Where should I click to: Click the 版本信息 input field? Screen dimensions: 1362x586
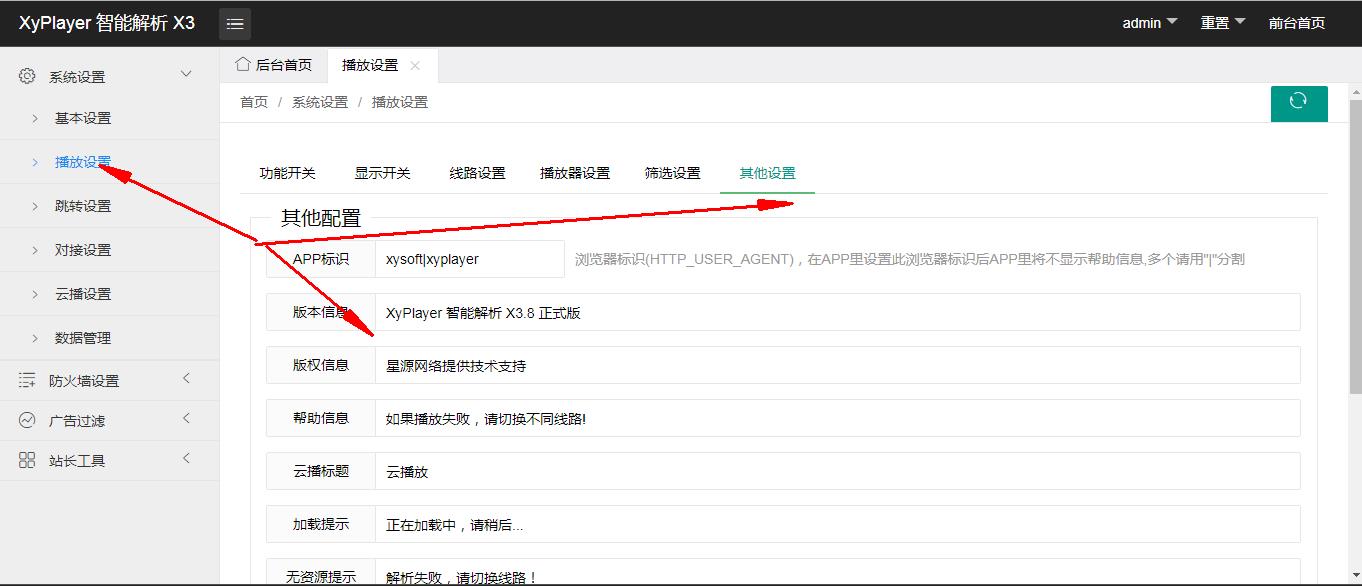coord(838,312)
